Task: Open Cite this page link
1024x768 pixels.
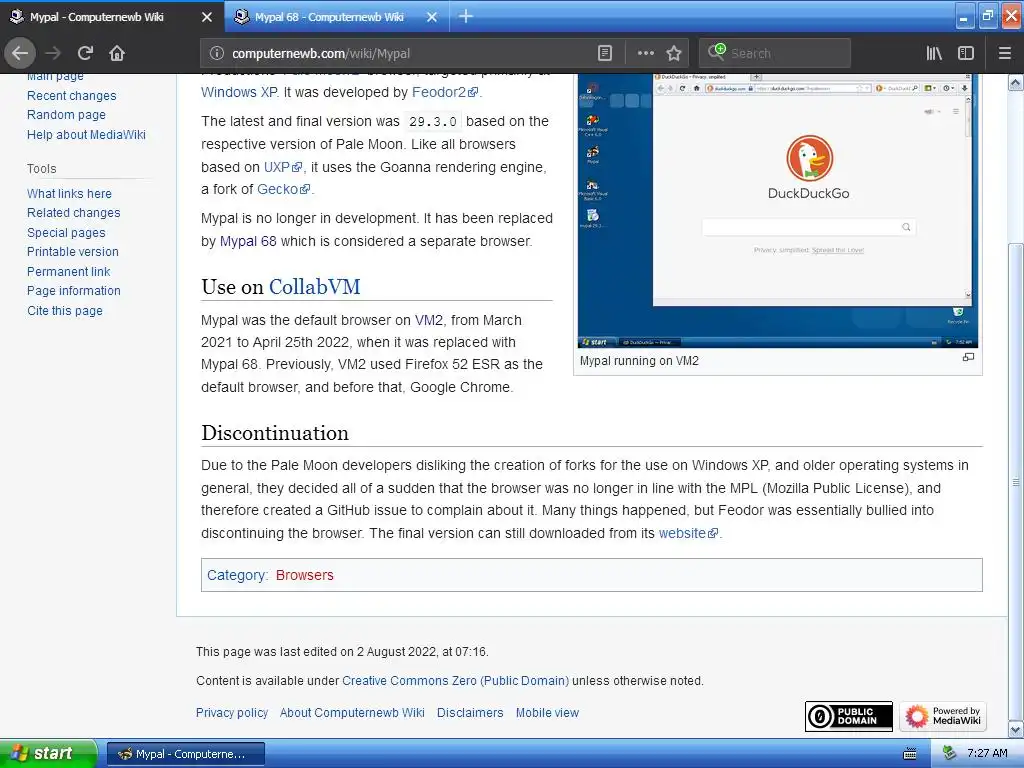Action: pos(65,311)
